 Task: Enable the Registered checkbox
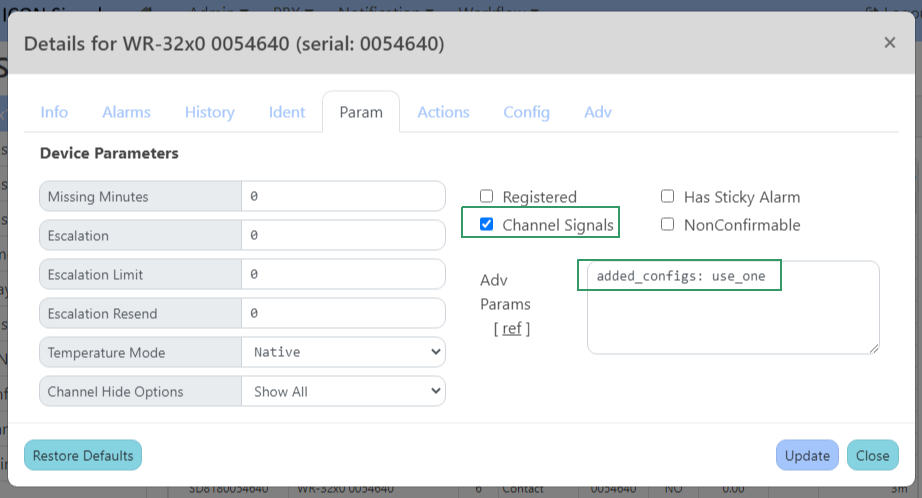[x=487, y=197]
